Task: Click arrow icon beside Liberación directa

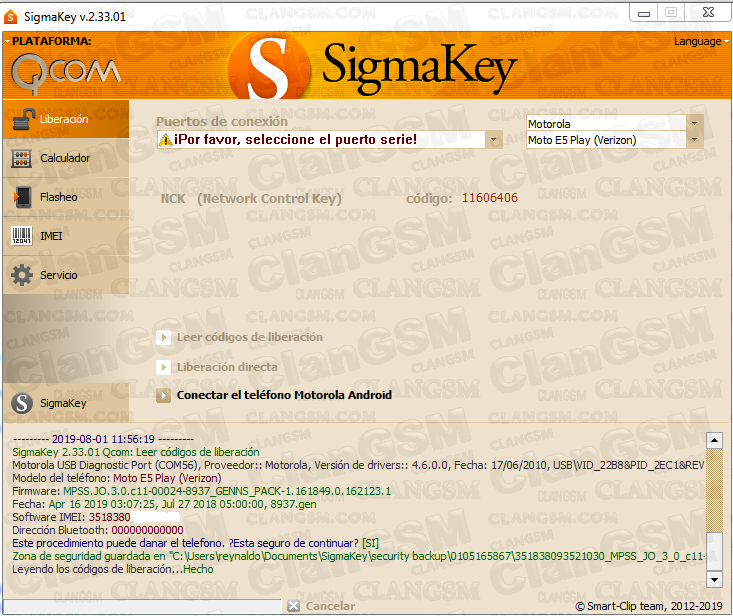Action: pos(163,367)
